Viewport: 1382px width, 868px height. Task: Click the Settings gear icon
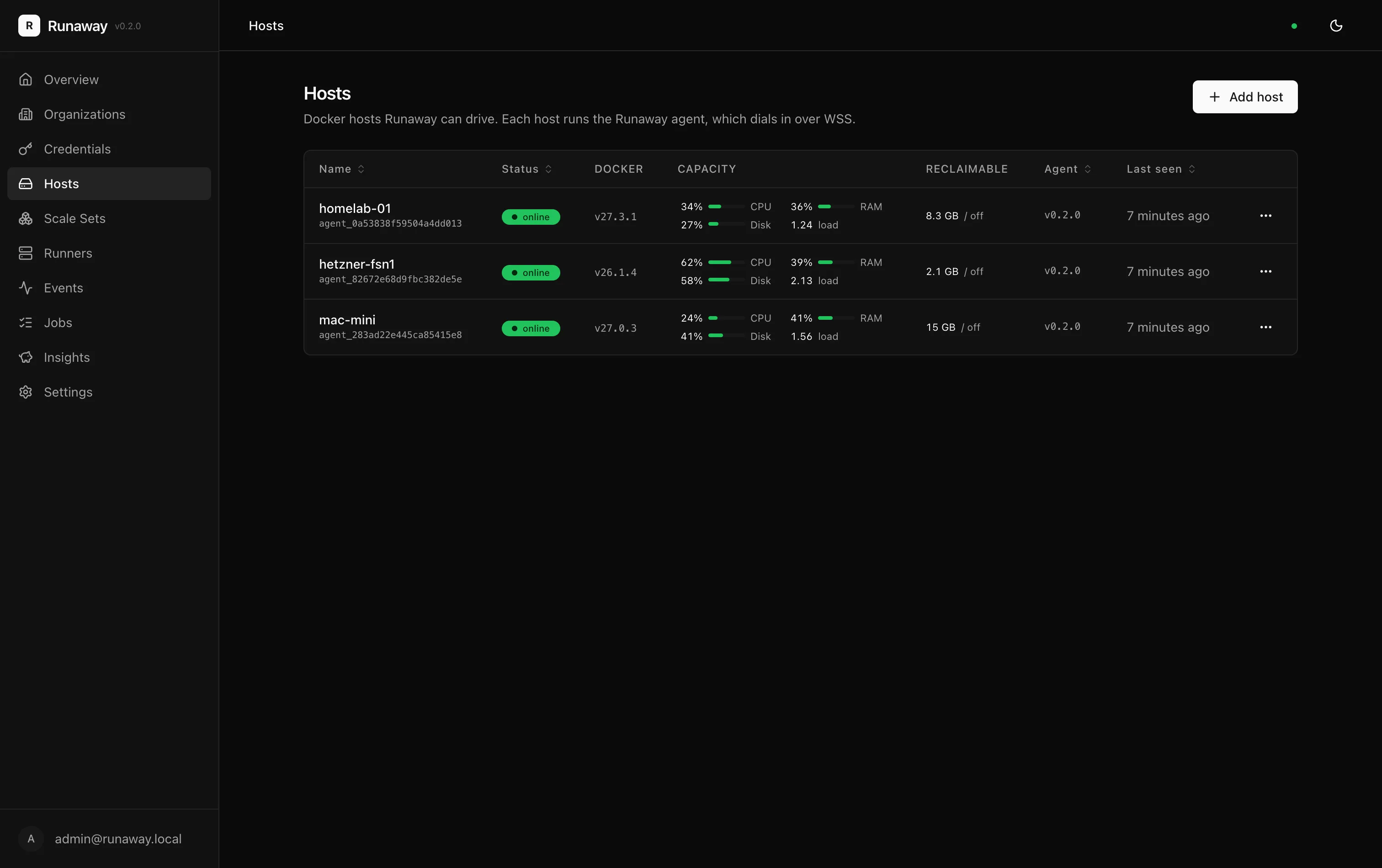tap(25, 392)
